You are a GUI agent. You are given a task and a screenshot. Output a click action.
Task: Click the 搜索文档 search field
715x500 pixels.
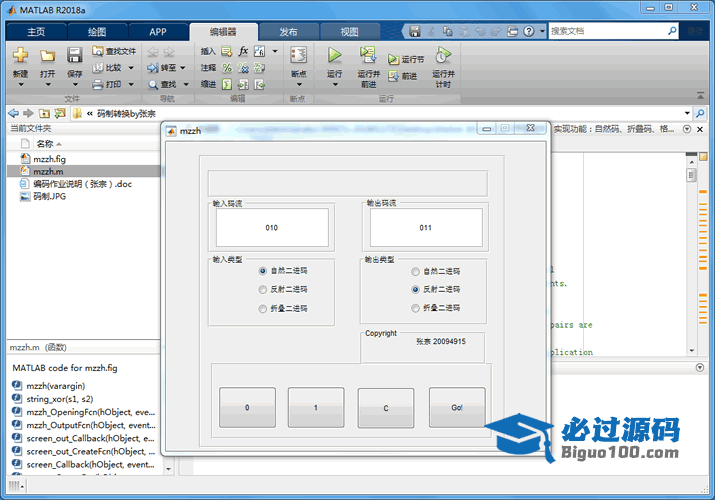coord(608,31)
